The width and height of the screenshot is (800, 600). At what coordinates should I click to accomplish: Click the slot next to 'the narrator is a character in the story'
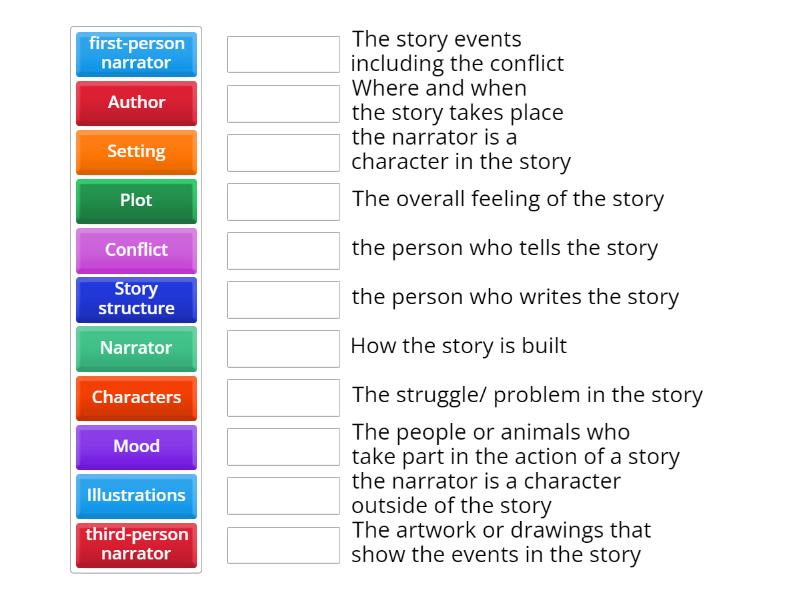click(283, 152)
